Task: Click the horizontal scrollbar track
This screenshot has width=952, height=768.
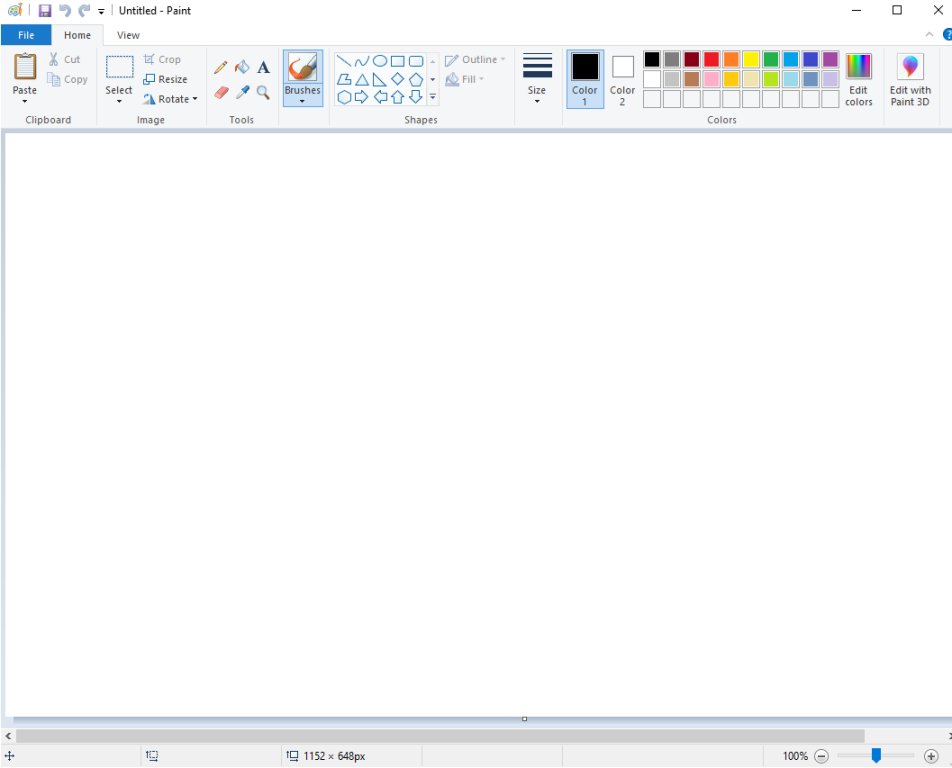Action: click(x=440, y=736)
